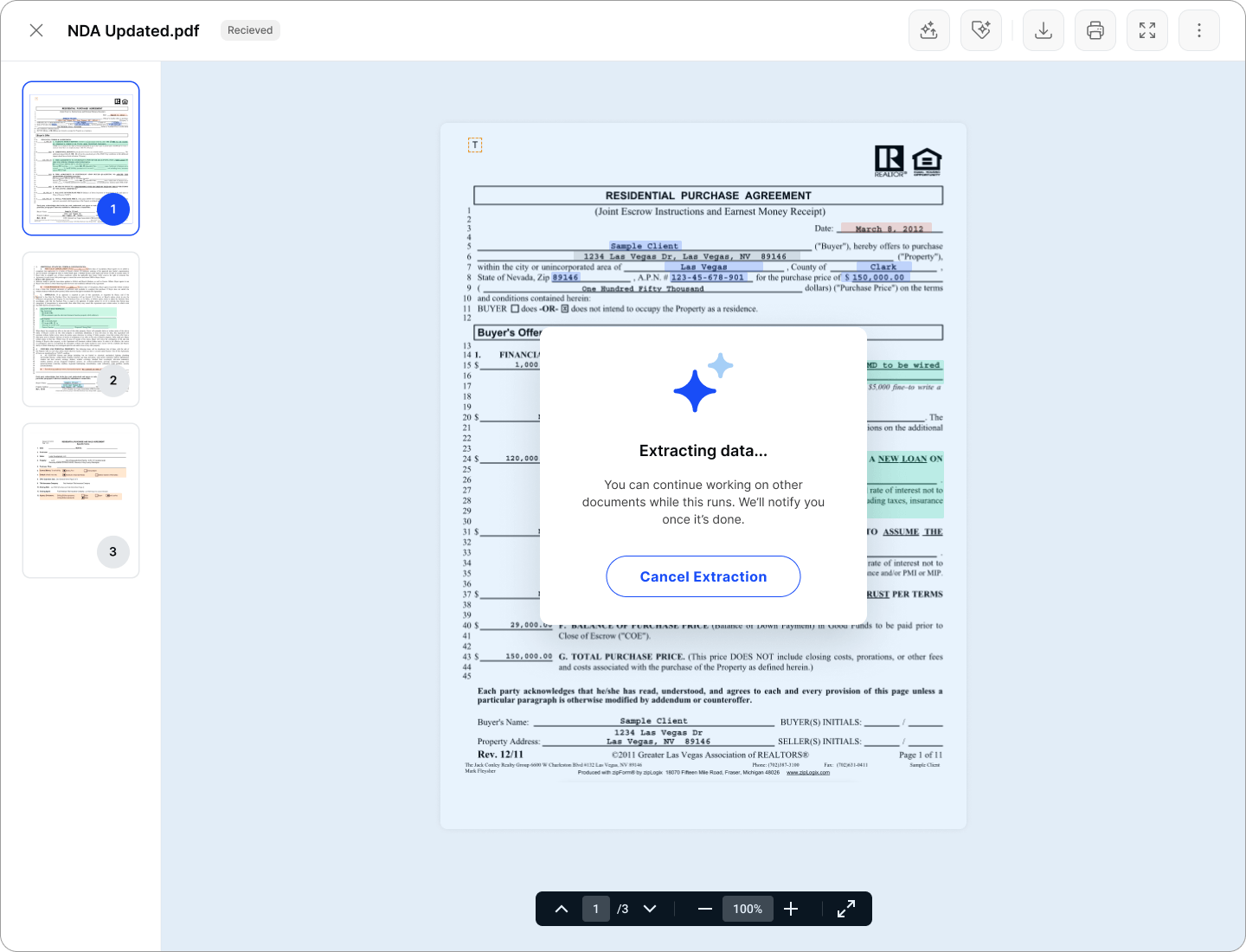Download the NDA Updated.pdf document
Viewport: 1246px width, 952px height.
click(1044, 31)
